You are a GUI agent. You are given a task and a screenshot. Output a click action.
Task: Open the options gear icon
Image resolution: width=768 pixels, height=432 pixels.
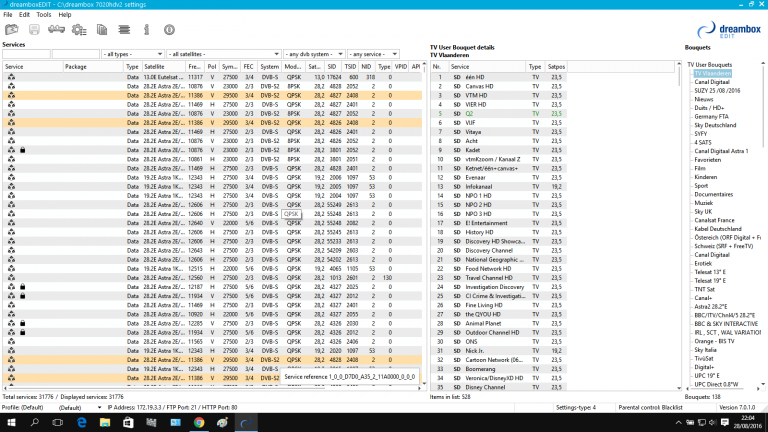pos(79,30)
